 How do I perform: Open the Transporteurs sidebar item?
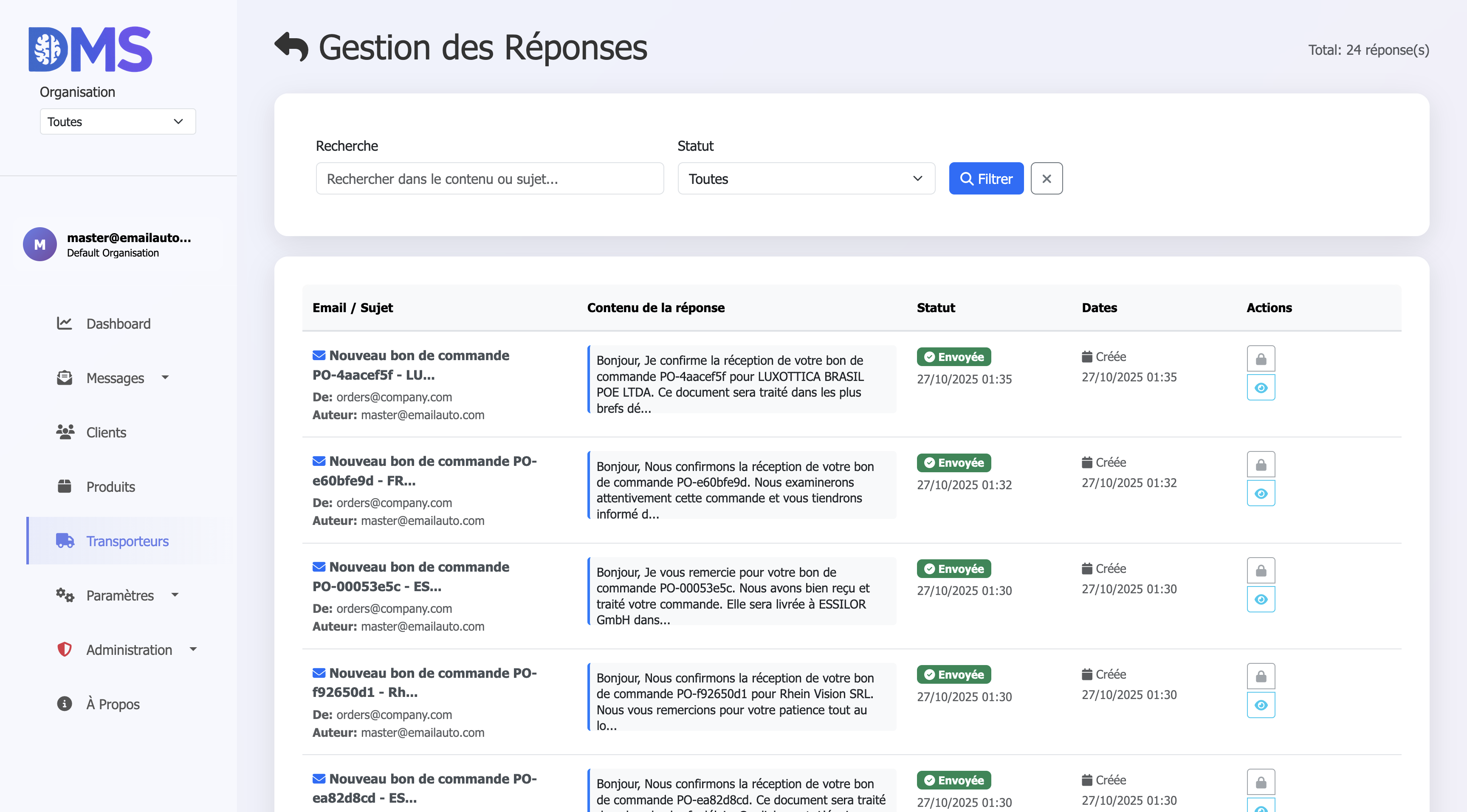[127, 541]
